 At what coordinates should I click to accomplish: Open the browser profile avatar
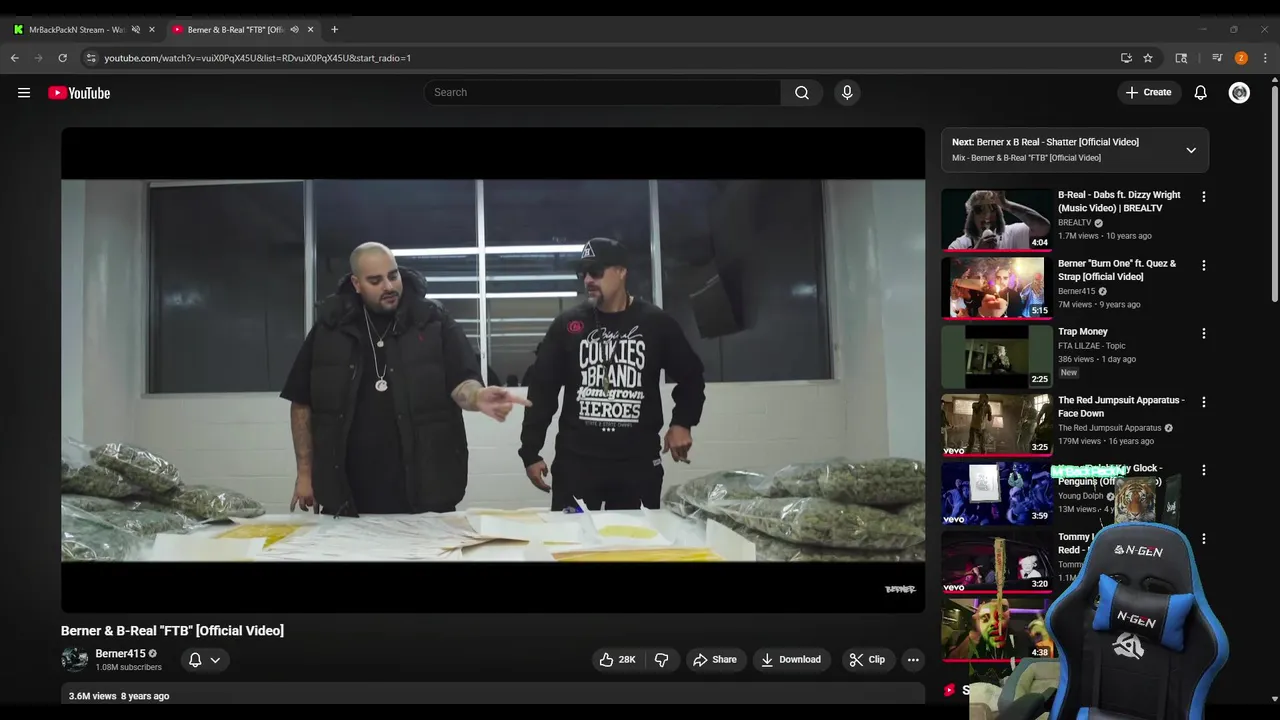[1241, 58]
